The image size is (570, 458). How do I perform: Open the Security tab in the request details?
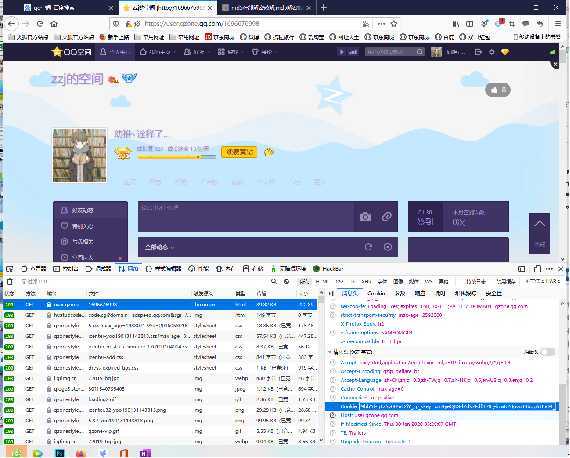pos(493,293)
